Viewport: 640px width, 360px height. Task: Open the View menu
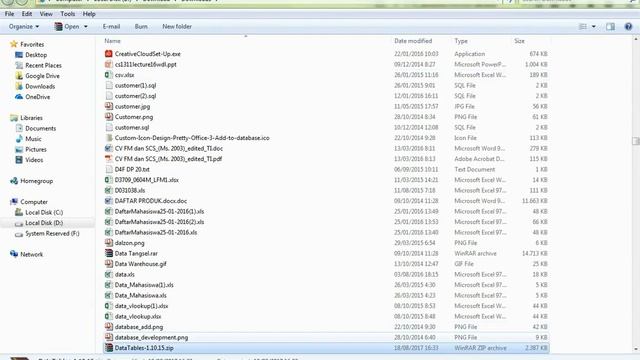(46, 14)
